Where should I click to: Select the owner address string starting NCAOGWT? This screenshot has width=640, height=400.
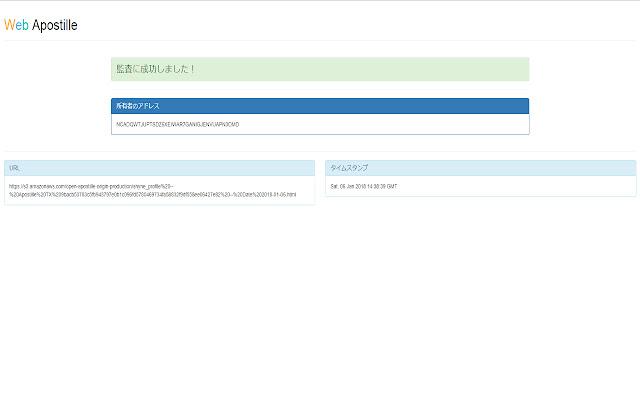(x=178, y=124)
